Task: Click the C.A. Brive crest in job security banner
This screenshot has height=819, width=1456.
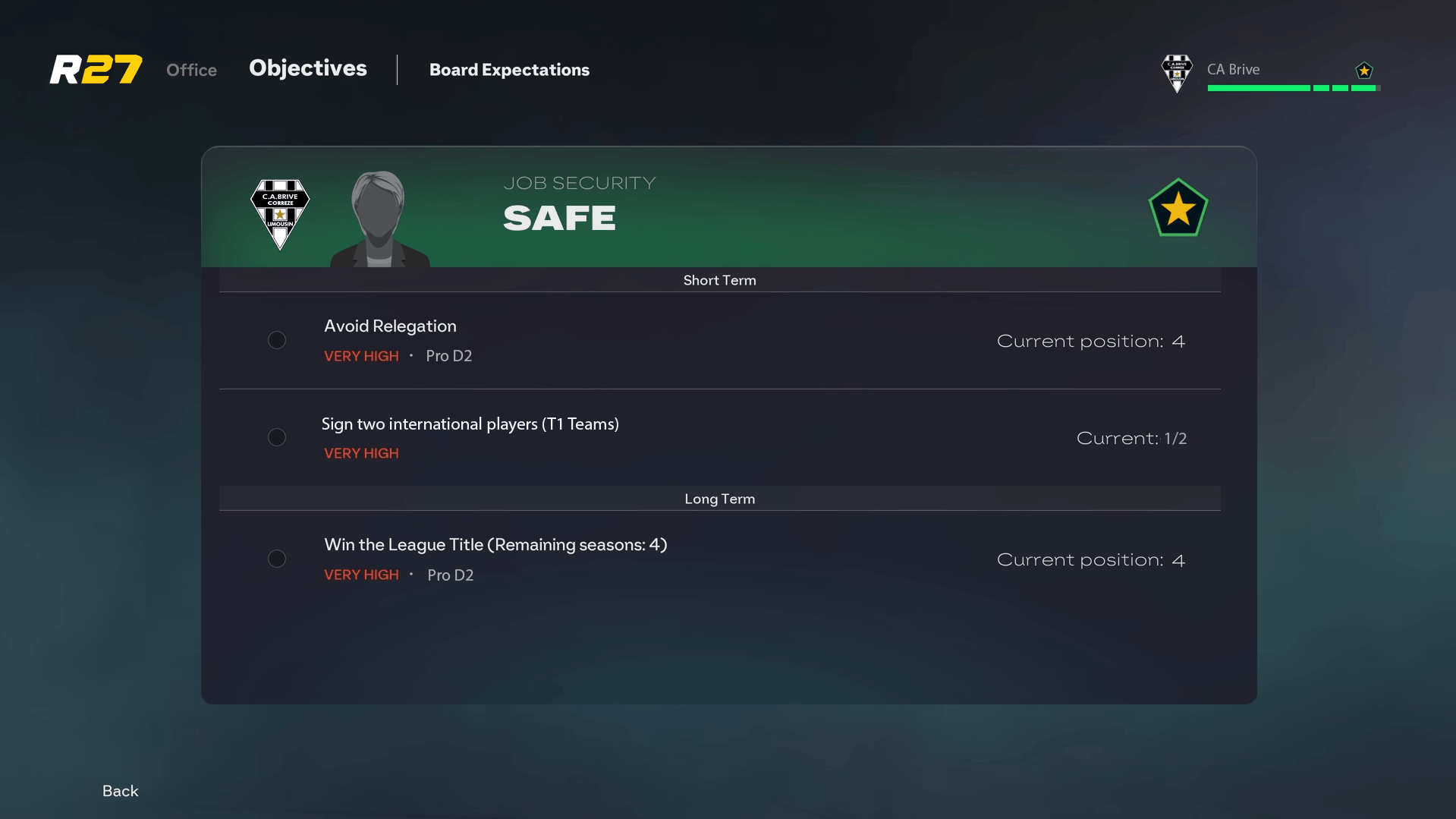Action: tap(280, 215)
